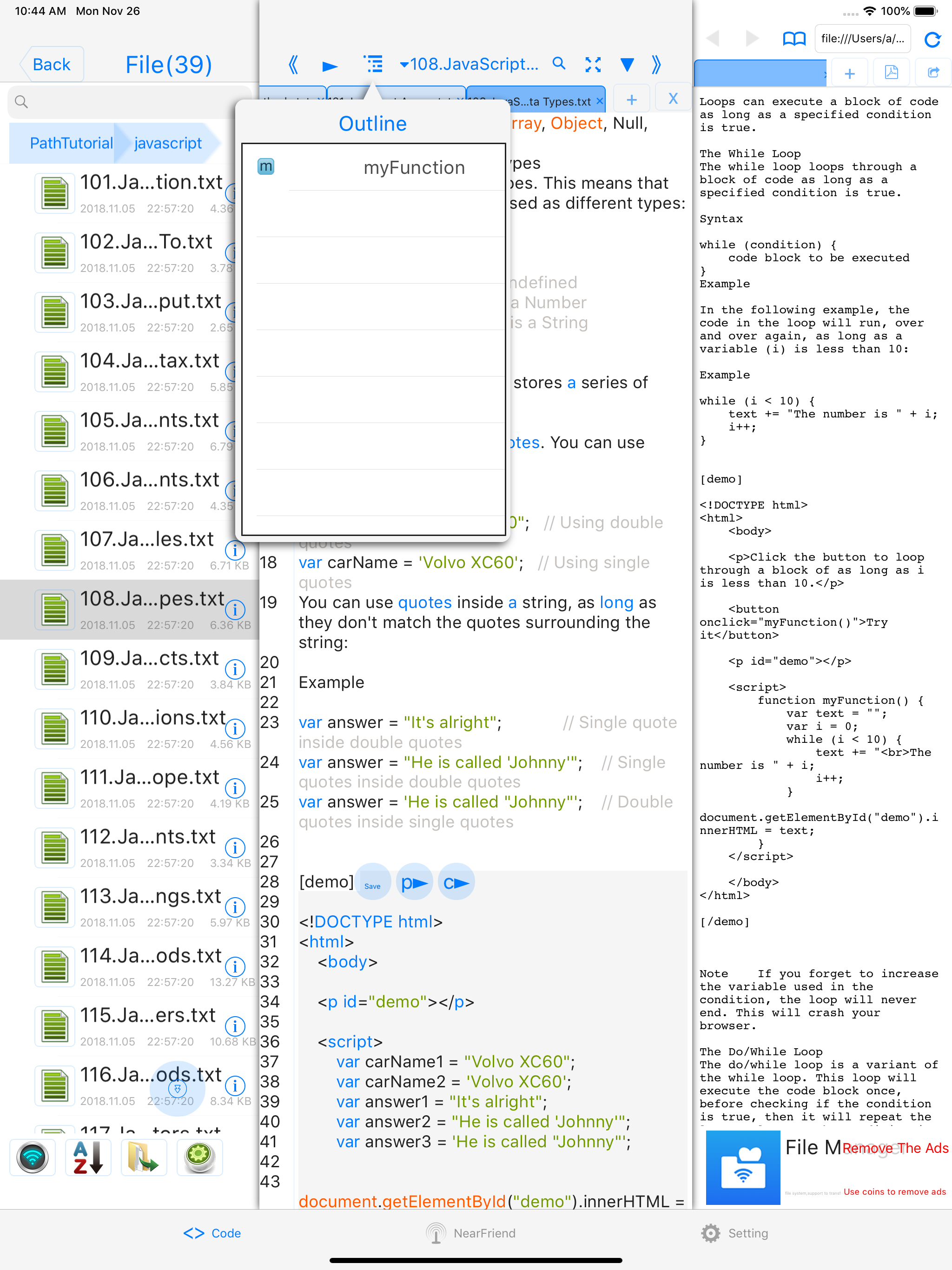952x1270 pixels.
Task: Show info for 115.Ja...ers.txt
Action: [235, 1026]
